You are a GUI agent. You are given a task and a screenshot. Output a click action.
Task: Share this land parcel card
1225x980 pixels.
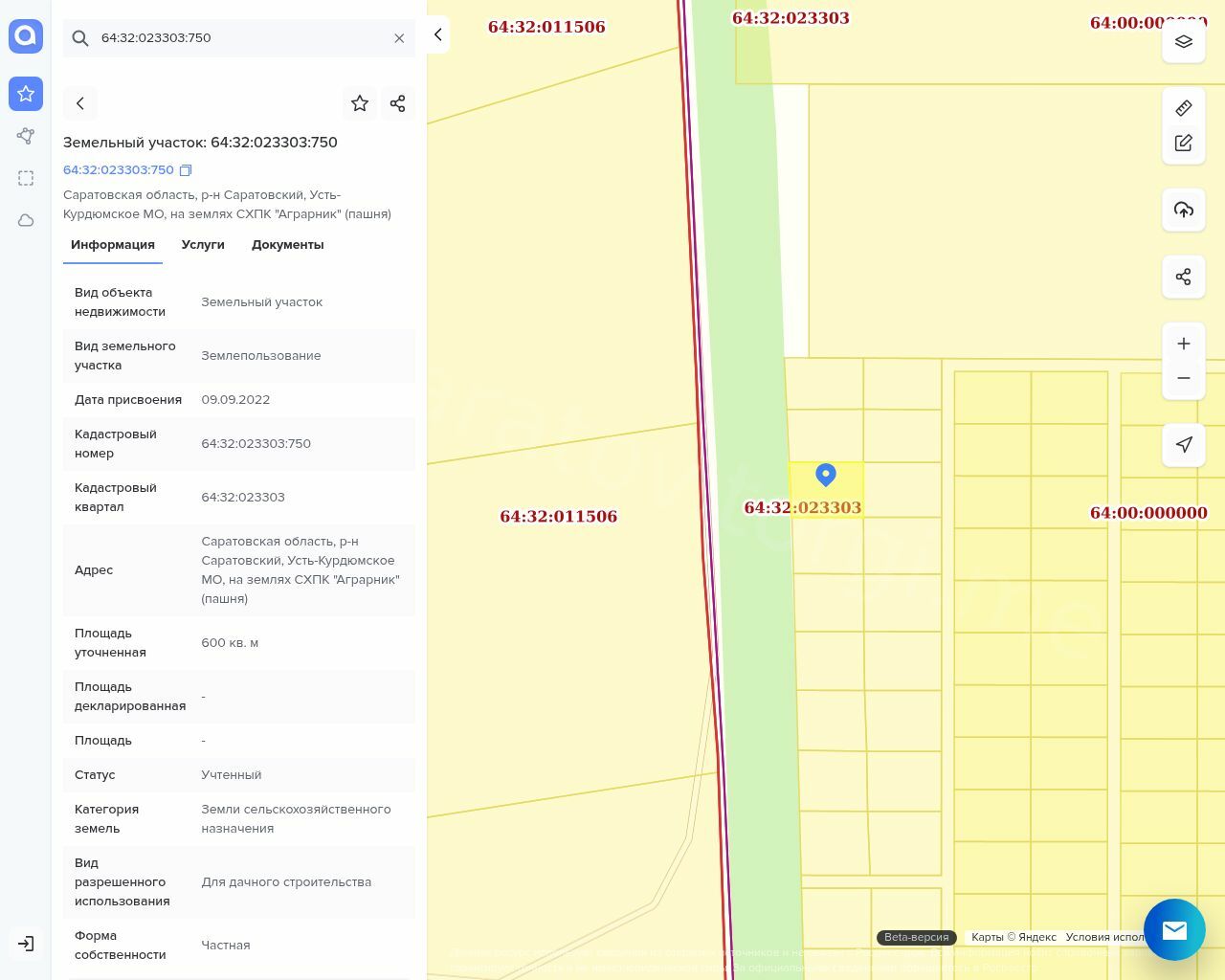(398, 103)
